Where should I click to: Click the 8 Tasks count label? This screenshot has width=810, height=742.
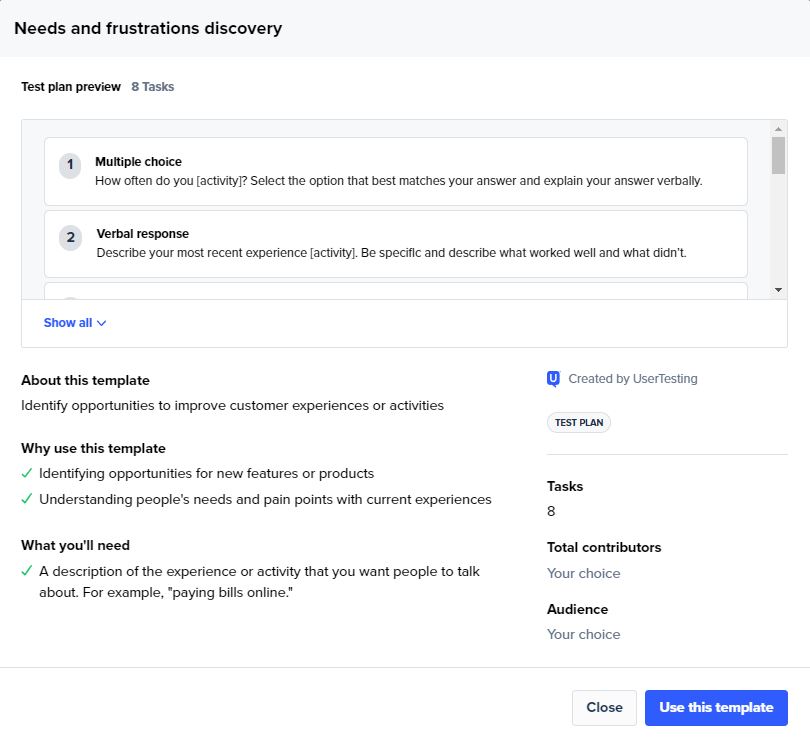point(152,87)
